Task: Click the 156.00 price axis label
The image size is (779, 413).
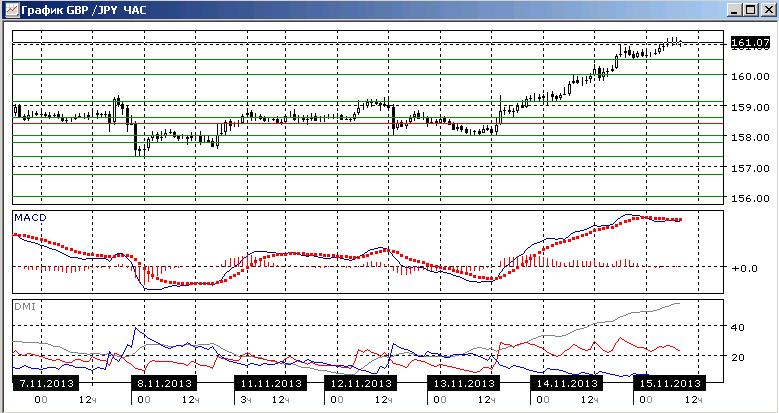Action: (x=750, y=198)
